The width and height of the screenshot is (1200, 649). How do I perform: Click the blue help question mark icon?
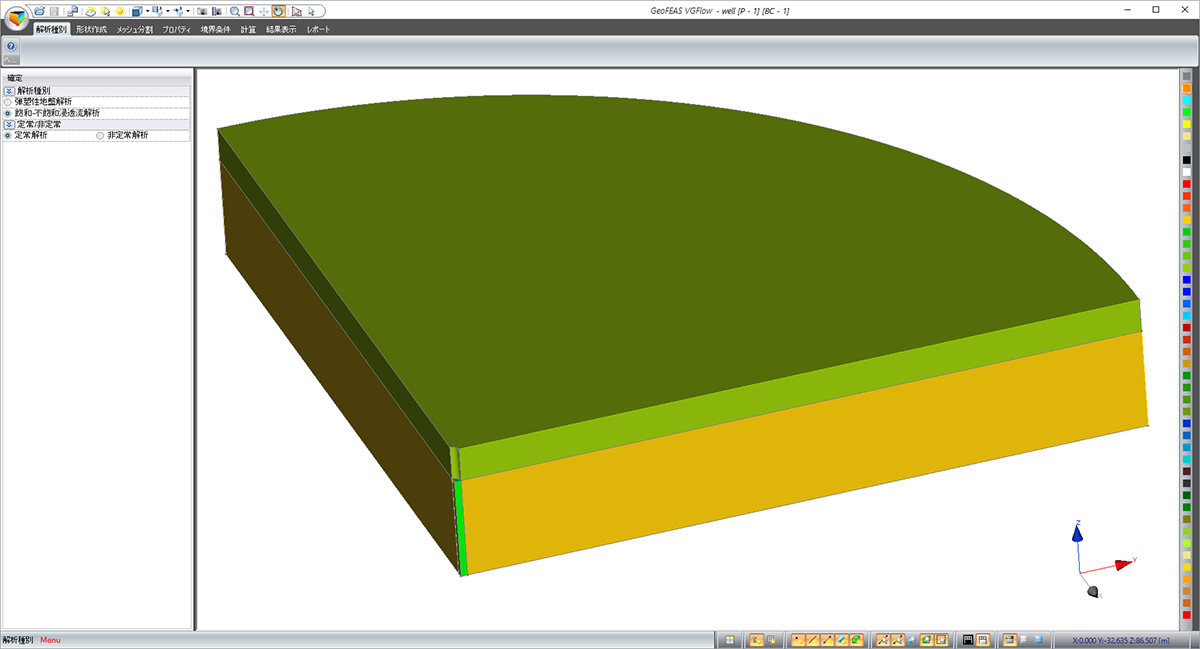point(11,46)
